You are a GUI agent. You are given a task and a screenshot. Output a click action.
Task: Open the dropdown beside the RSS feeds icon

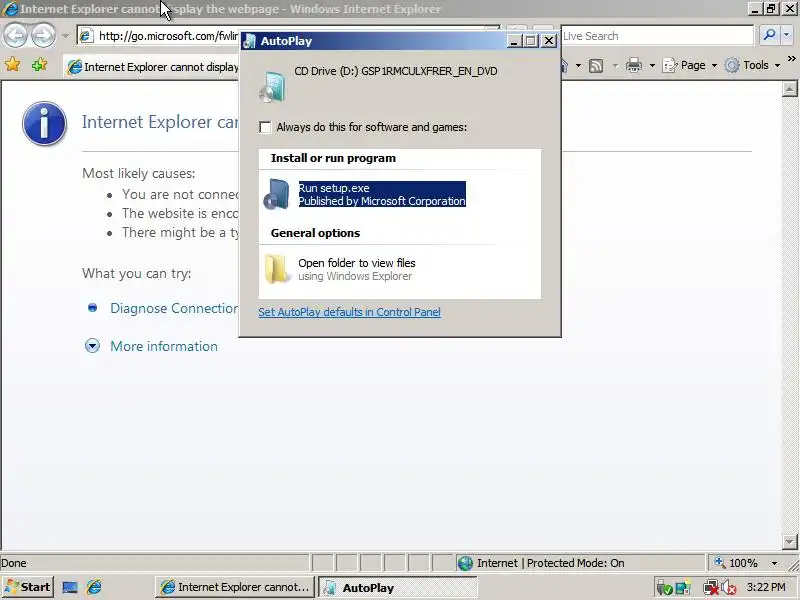[615, 65]
